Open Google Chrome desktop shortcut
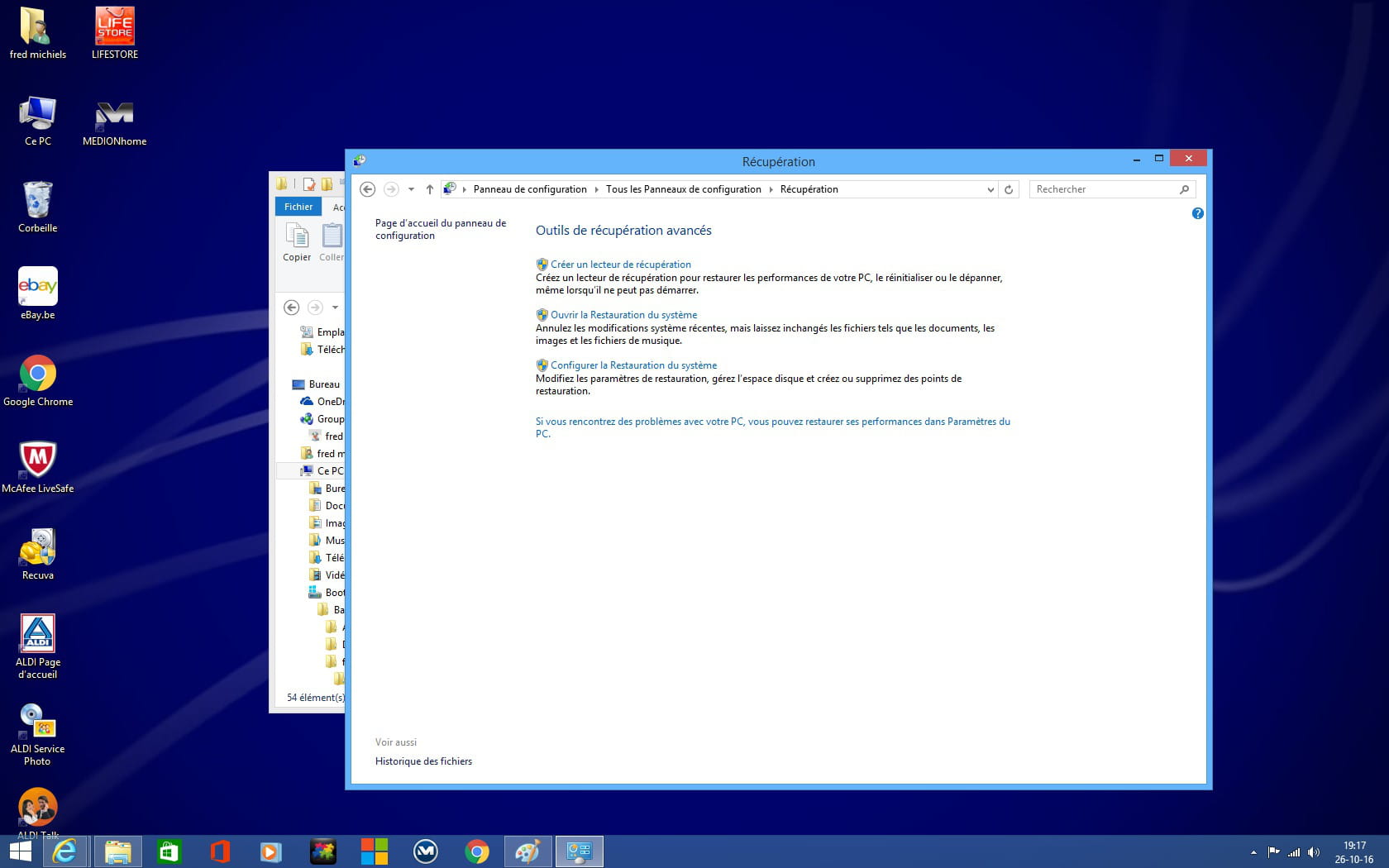 coord(37,381)
